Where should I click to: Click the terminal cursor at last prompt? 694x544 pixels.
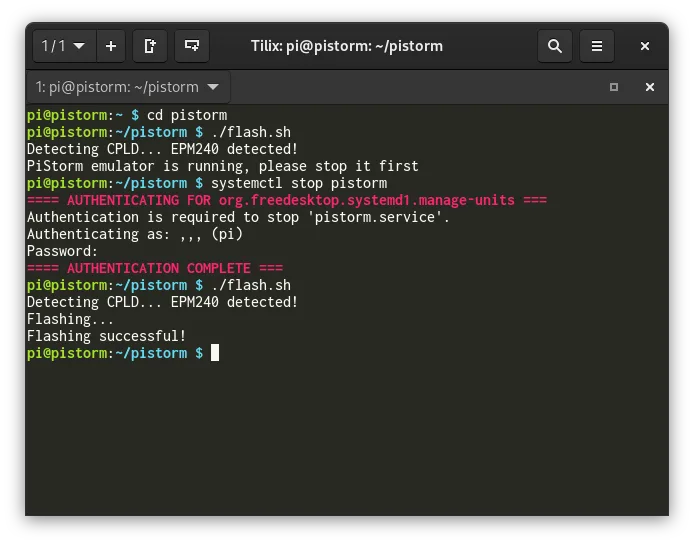click(x=215, y=353)
